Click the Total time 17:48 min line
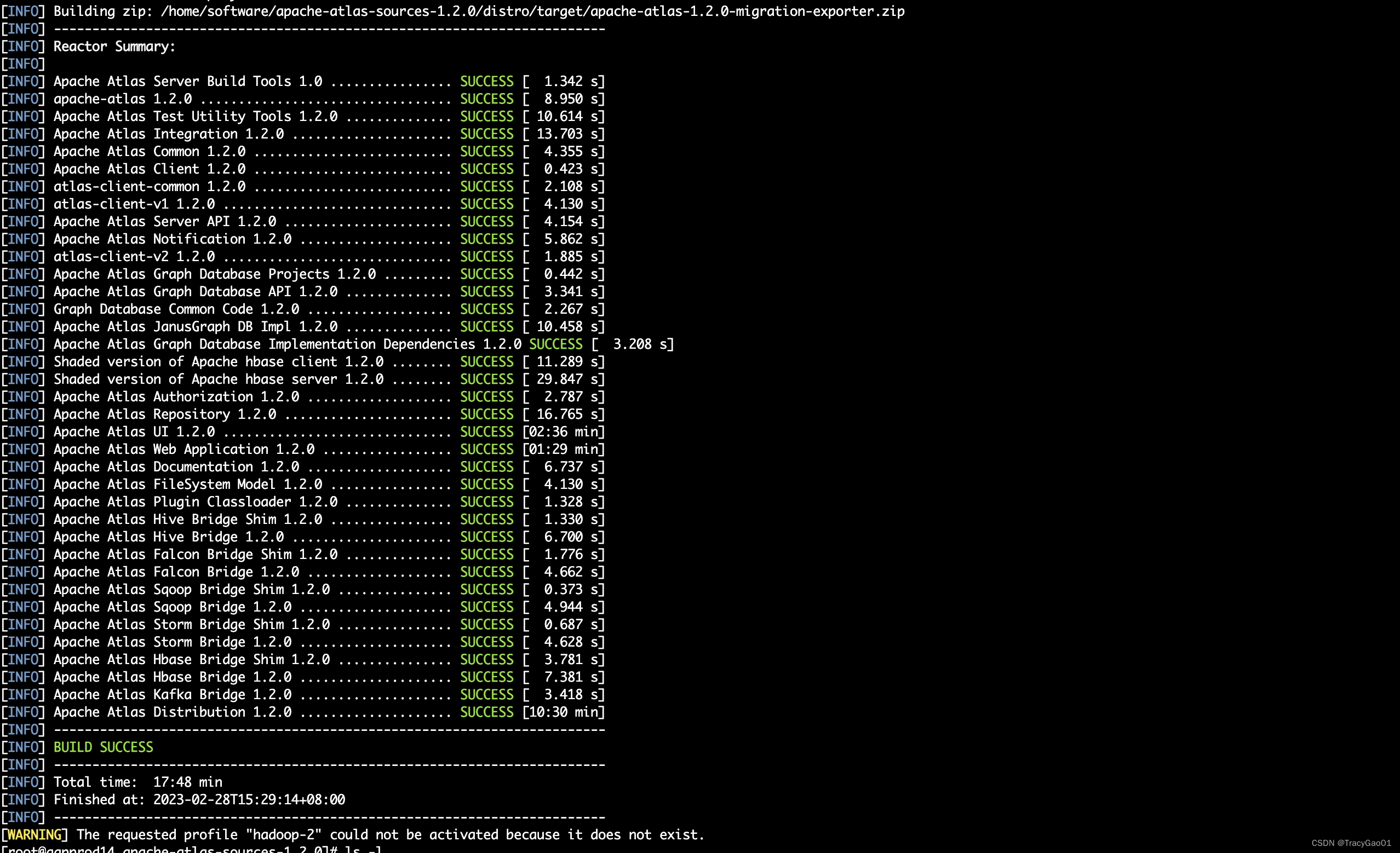This screenshot has width=1400, height=853. tap(137, 782)
